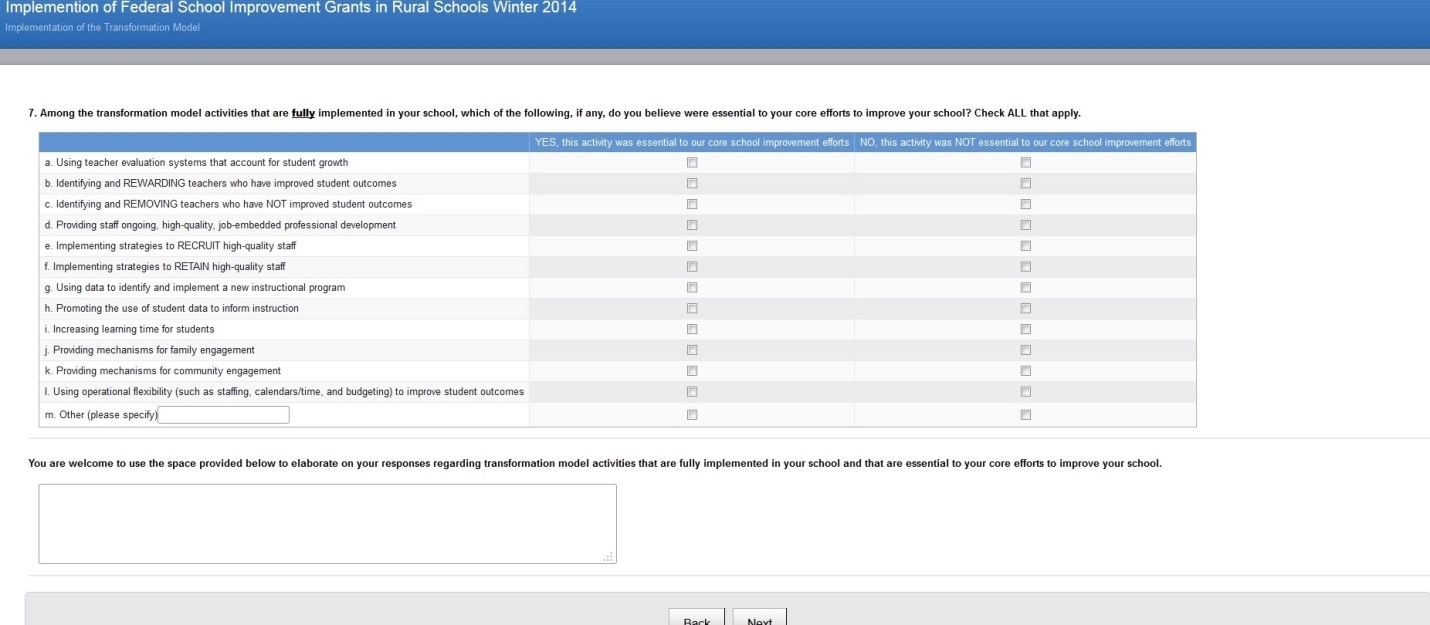The image size is (1430, 625).
Task: Click the Other (please specify) text field
Action: pos(224,415)
